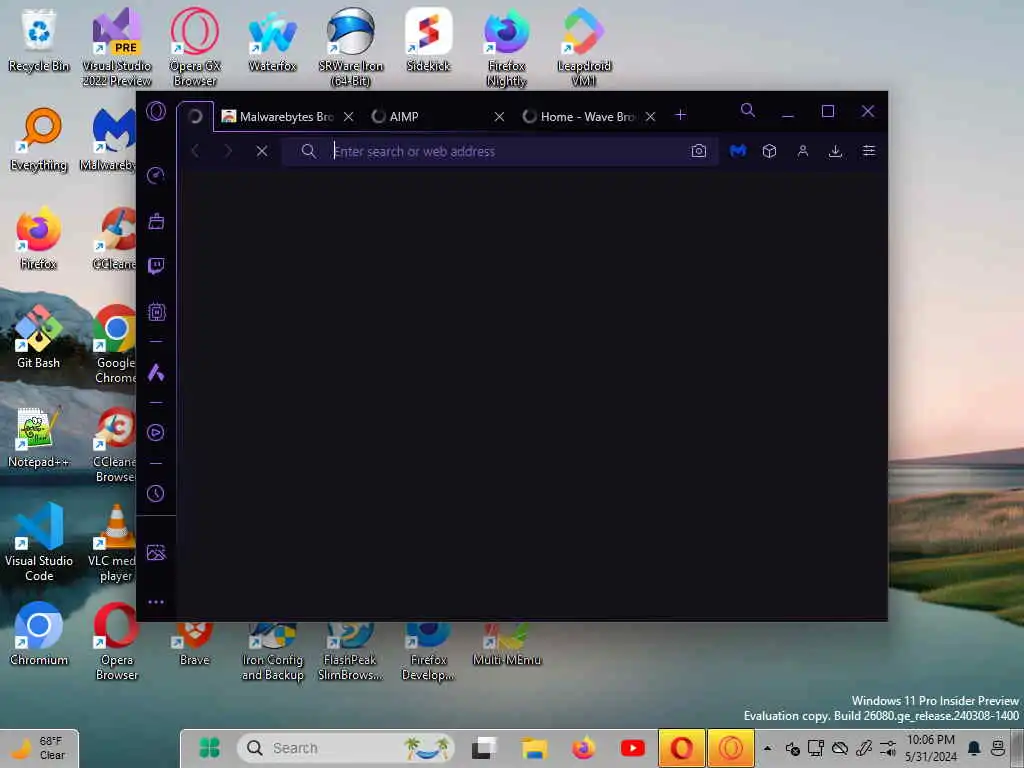Select the Recycle Bin desktop icon
This screenshot has width=1024, height=768.
39,39
